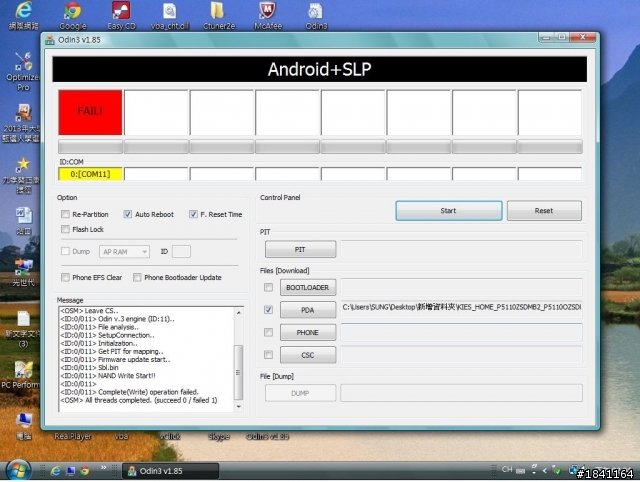Click the PIT file button

(300, 249)
